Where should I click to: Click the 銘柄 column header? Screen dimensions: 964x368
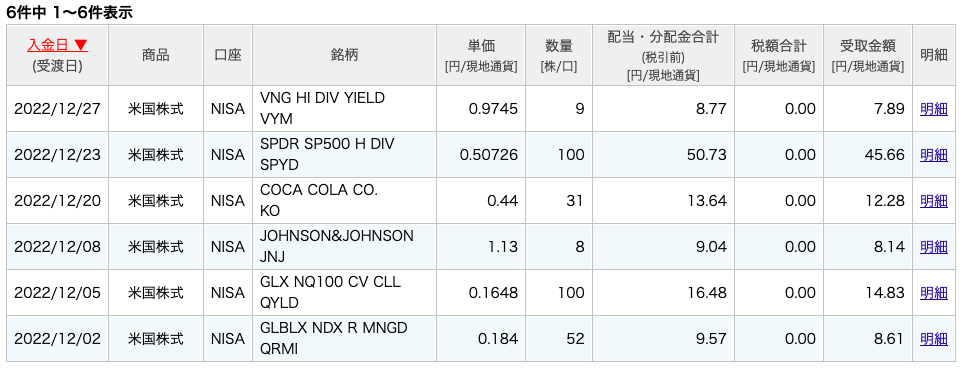click(344, 55)
